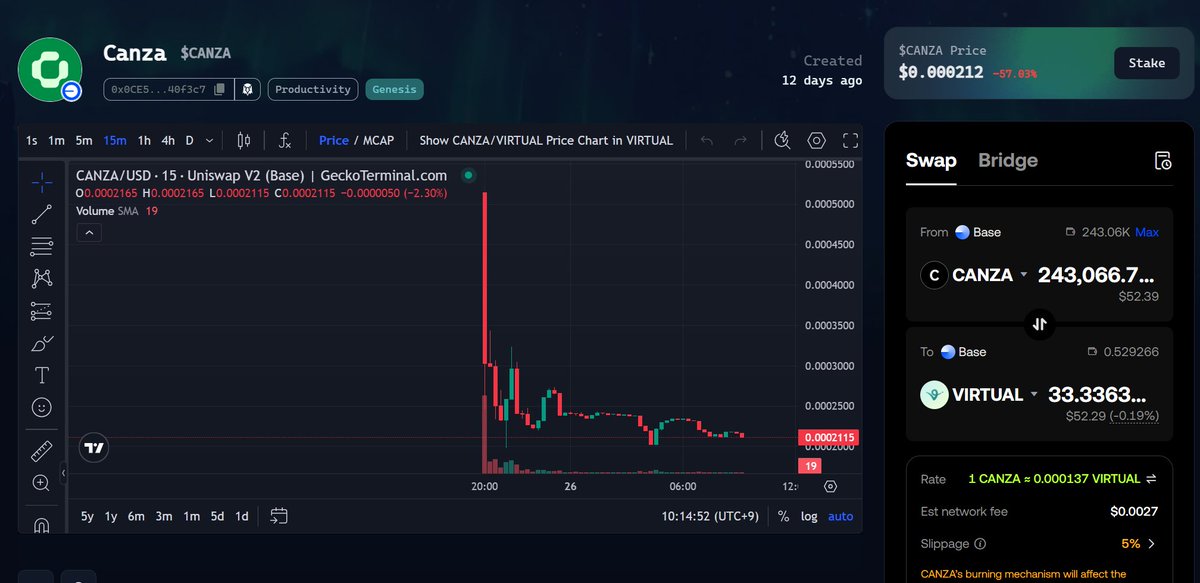Invert the CANZA to VIRTUAL rate
The width and height of the screenshot is (1200, 583).
[1150, 479]
